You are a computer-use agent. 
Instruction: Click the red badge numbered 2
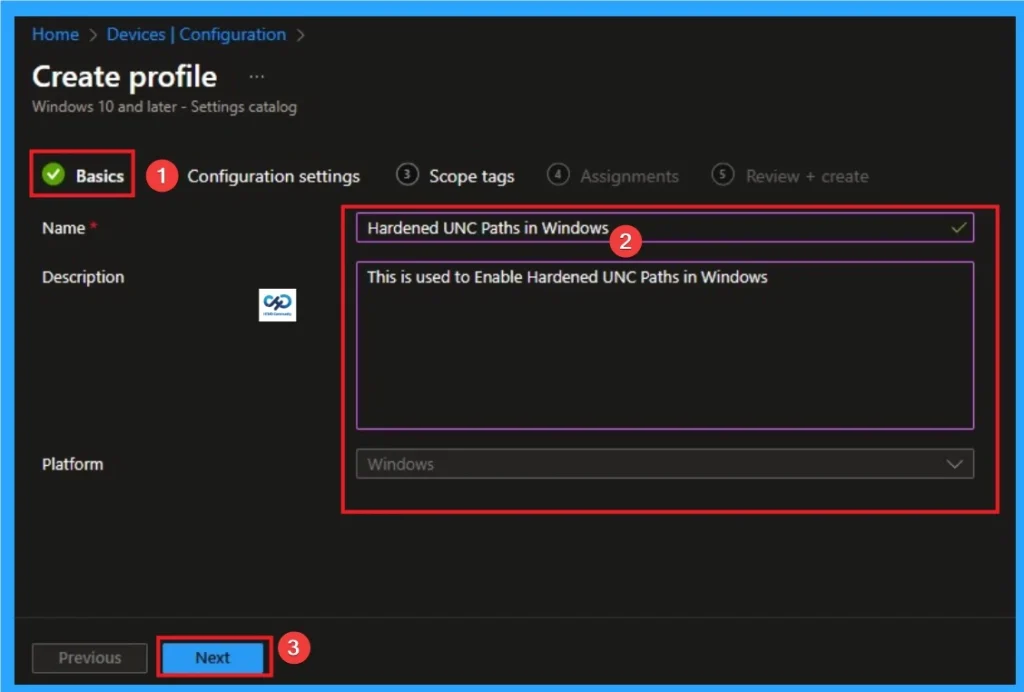(625, 240)
